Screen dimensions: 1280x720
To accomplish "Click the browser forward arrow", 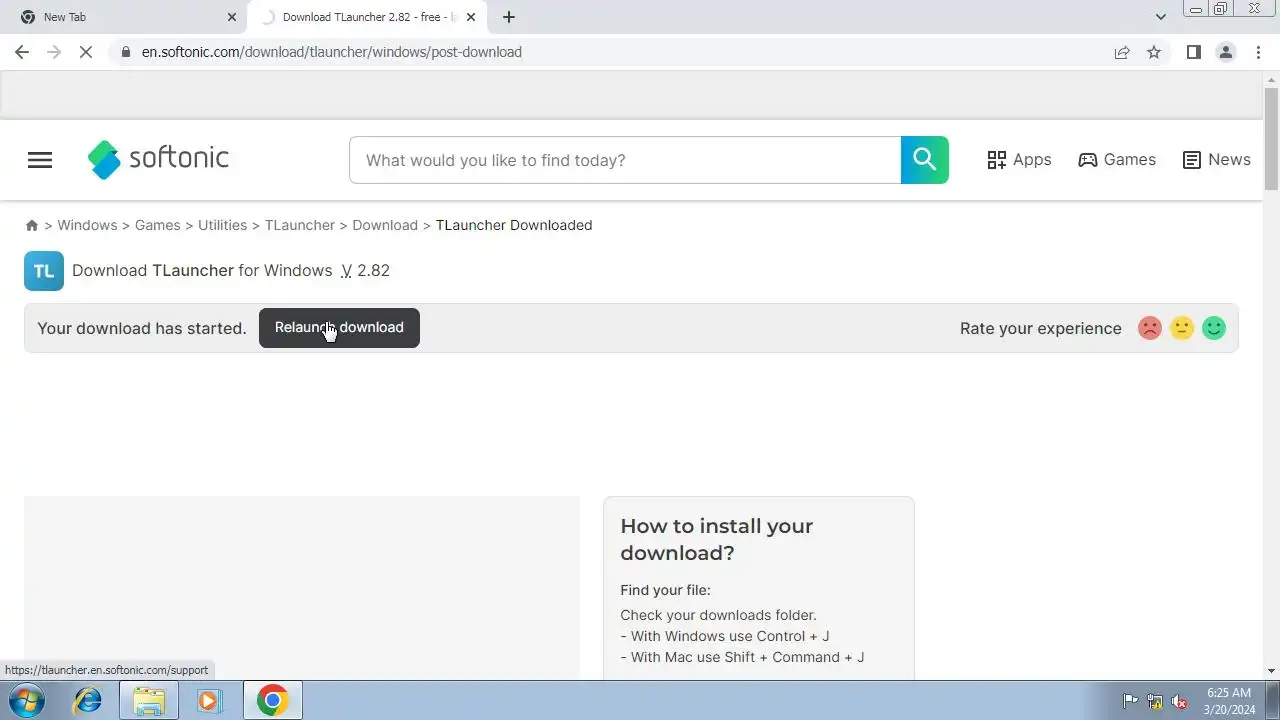I will click(54, 52).
